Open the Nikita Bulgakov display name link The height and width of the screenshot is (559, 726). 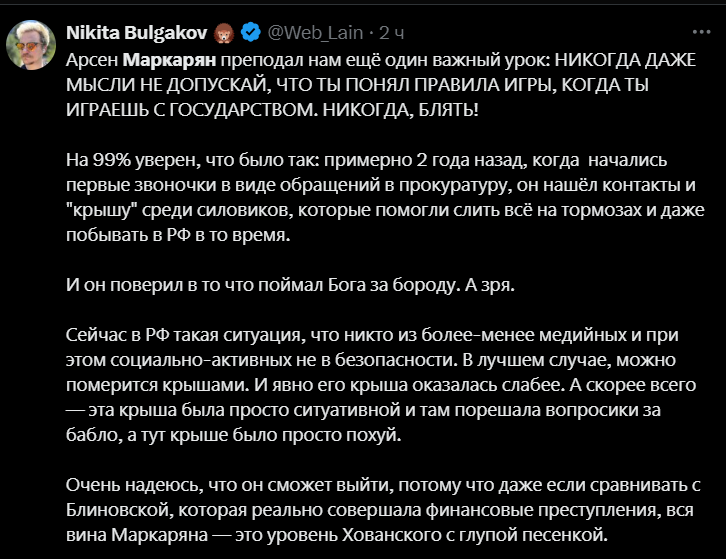pyautogui.click(x=137, y=33)
